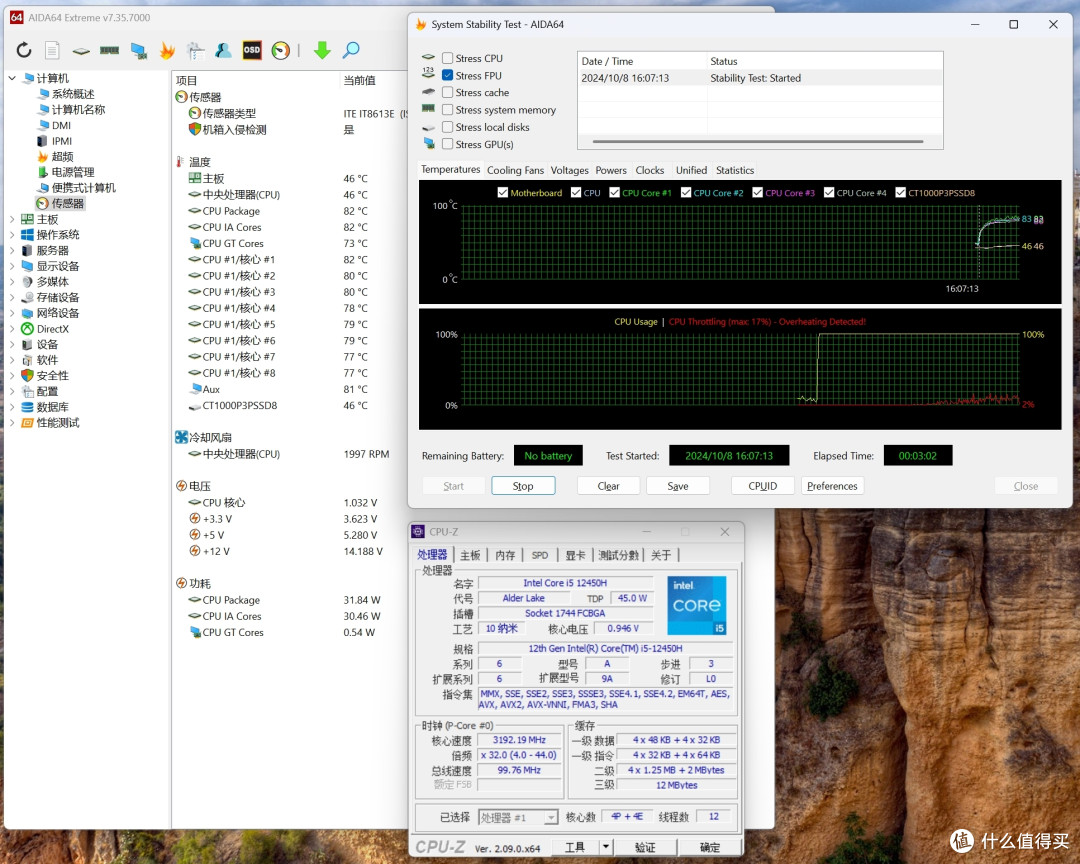Open the Report page icon in AIDA64 toolbar
Image resolution: width=1080 pixels, height=864 pixels.
52,50
